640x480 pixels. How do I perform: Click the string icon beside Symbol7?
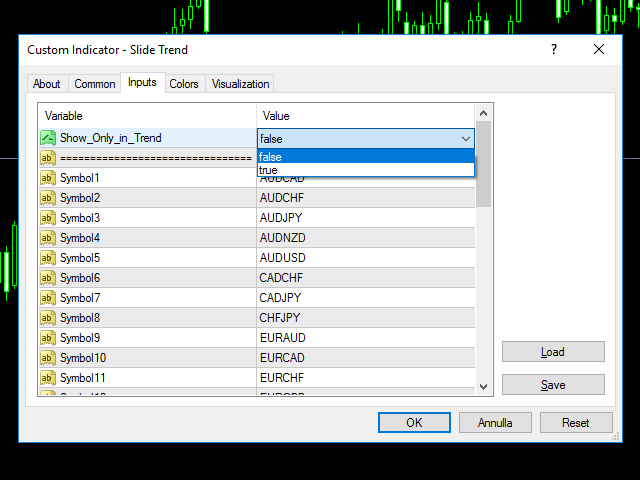pyautogui.click(x=47, y=298)
